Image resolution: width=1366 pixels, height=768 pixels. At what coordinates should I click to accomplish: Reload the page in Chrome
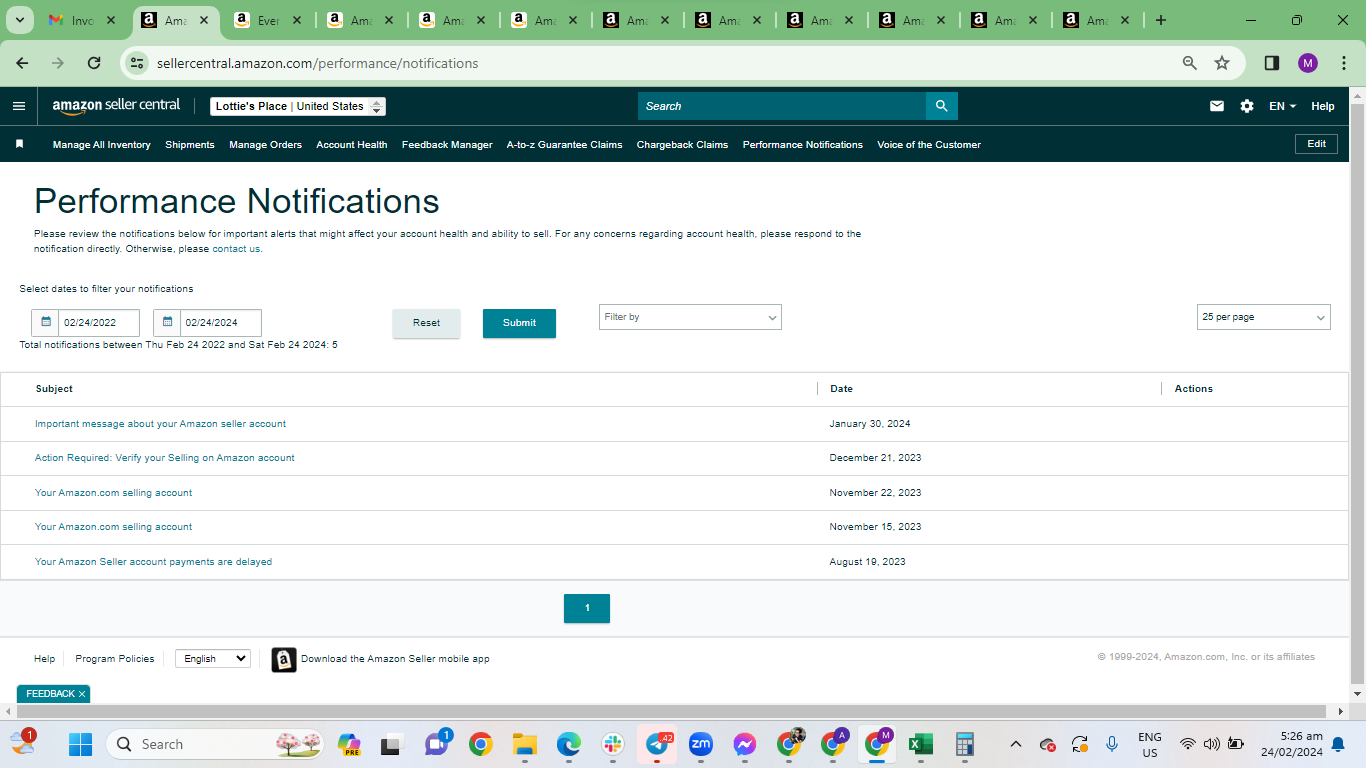[x=94, y=63]
